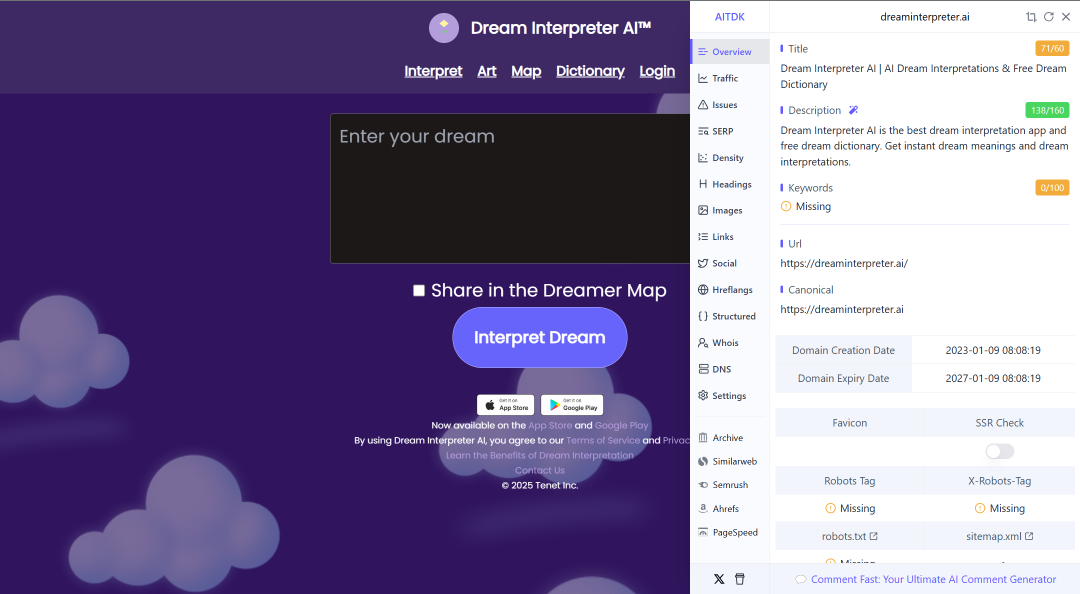Open AITDK Settings
This screenshot has height=594, width=1080.
[730, 396]
